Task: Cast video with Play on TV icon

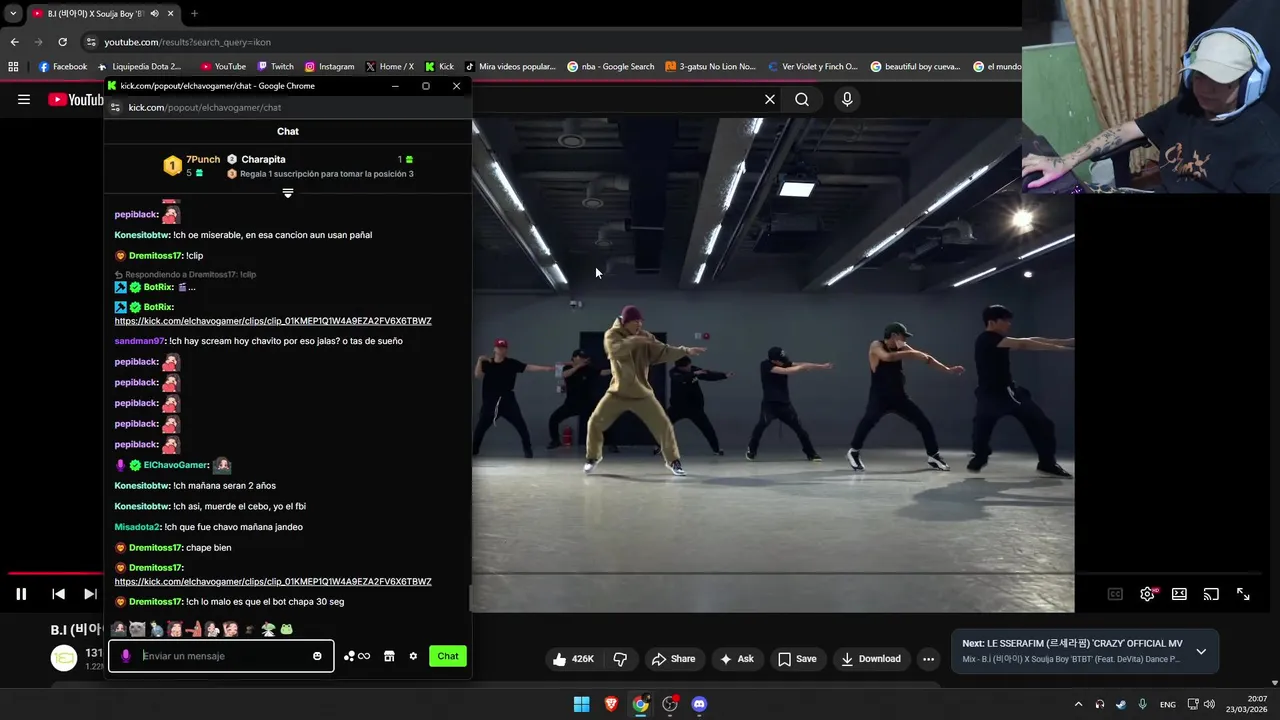Action: pos(1211,594)
